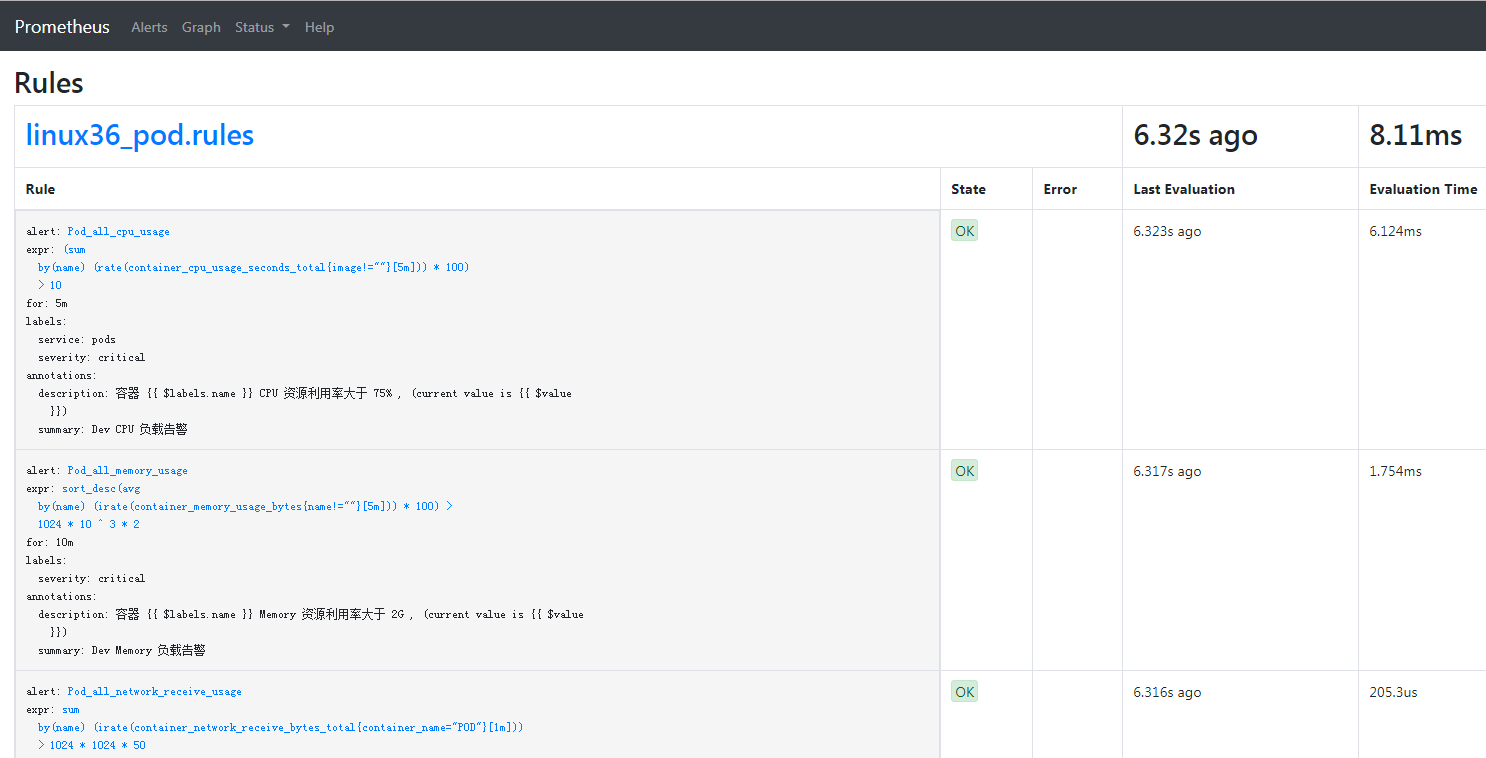Click the 'for: 5m' line in CPU rule
This screenshot has height=758, width=1486.
point(47,303)
